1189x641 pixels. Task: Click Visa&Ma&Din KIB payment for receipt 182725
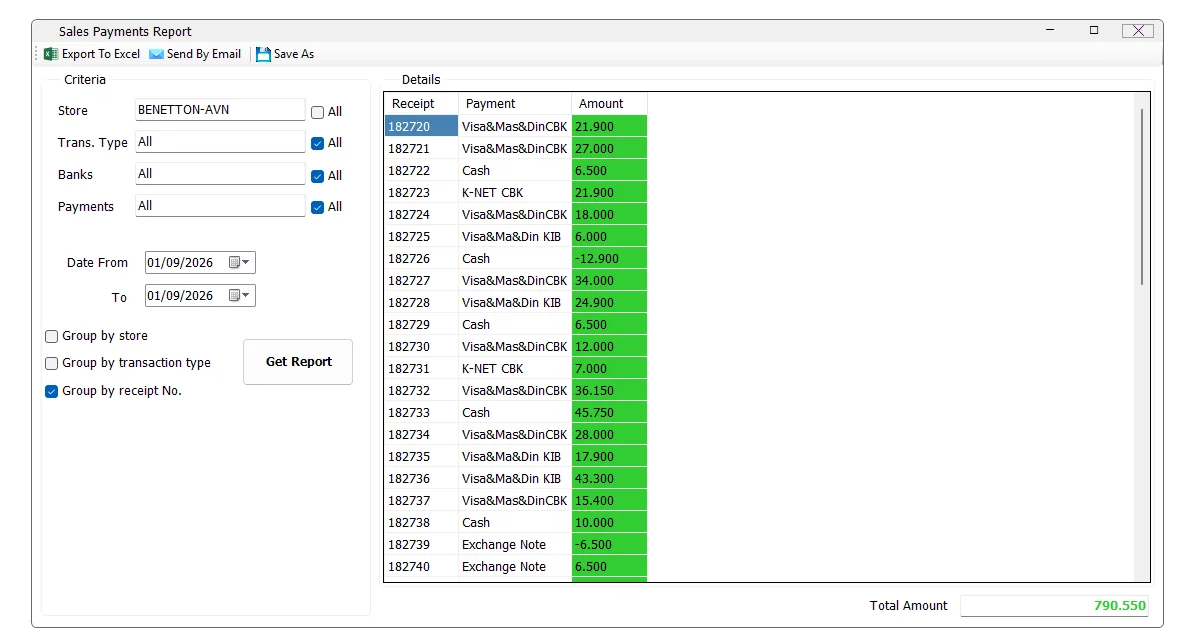(515, 237)
